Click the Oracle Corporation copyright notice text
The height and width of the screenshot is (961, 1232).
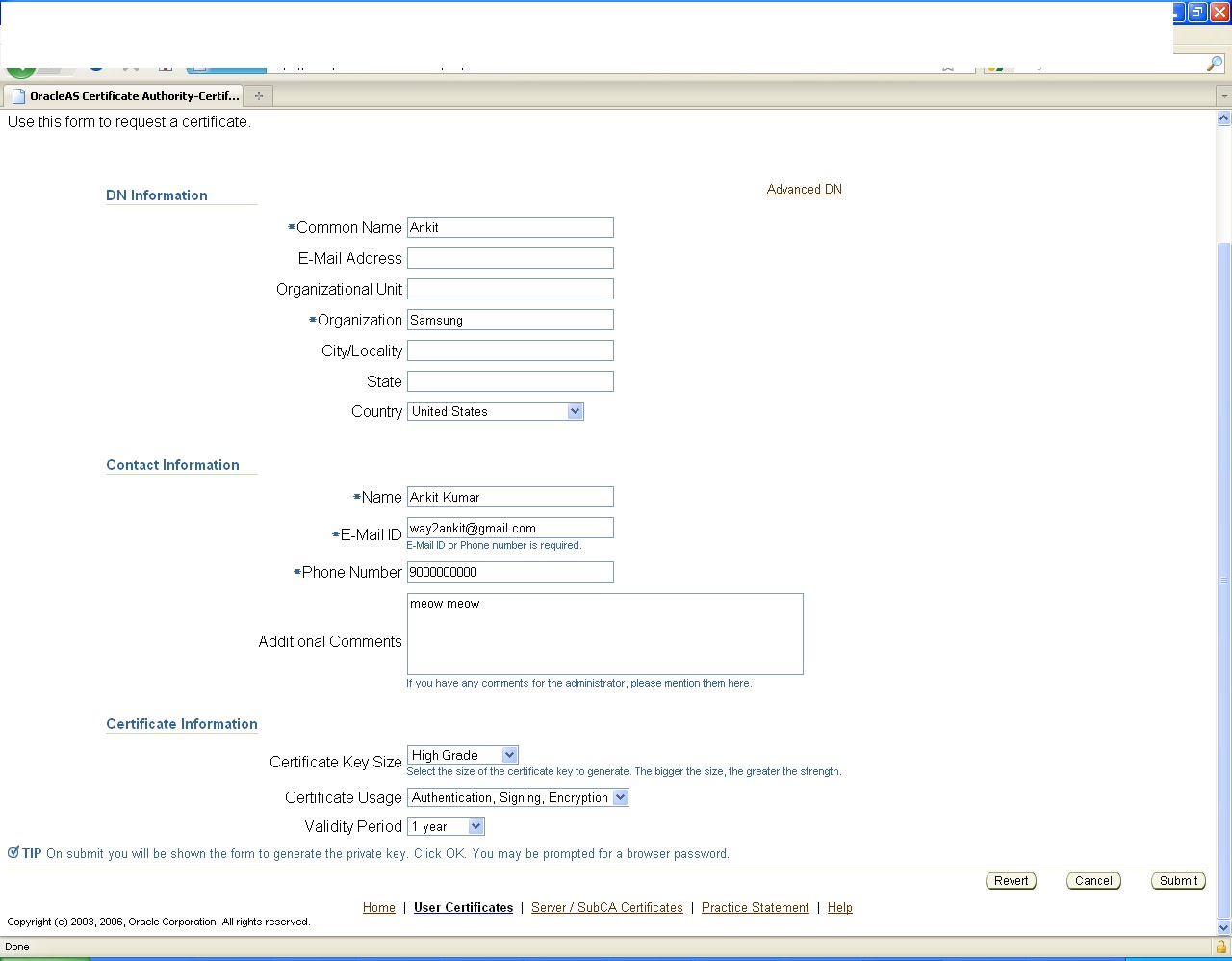point(159,922)
